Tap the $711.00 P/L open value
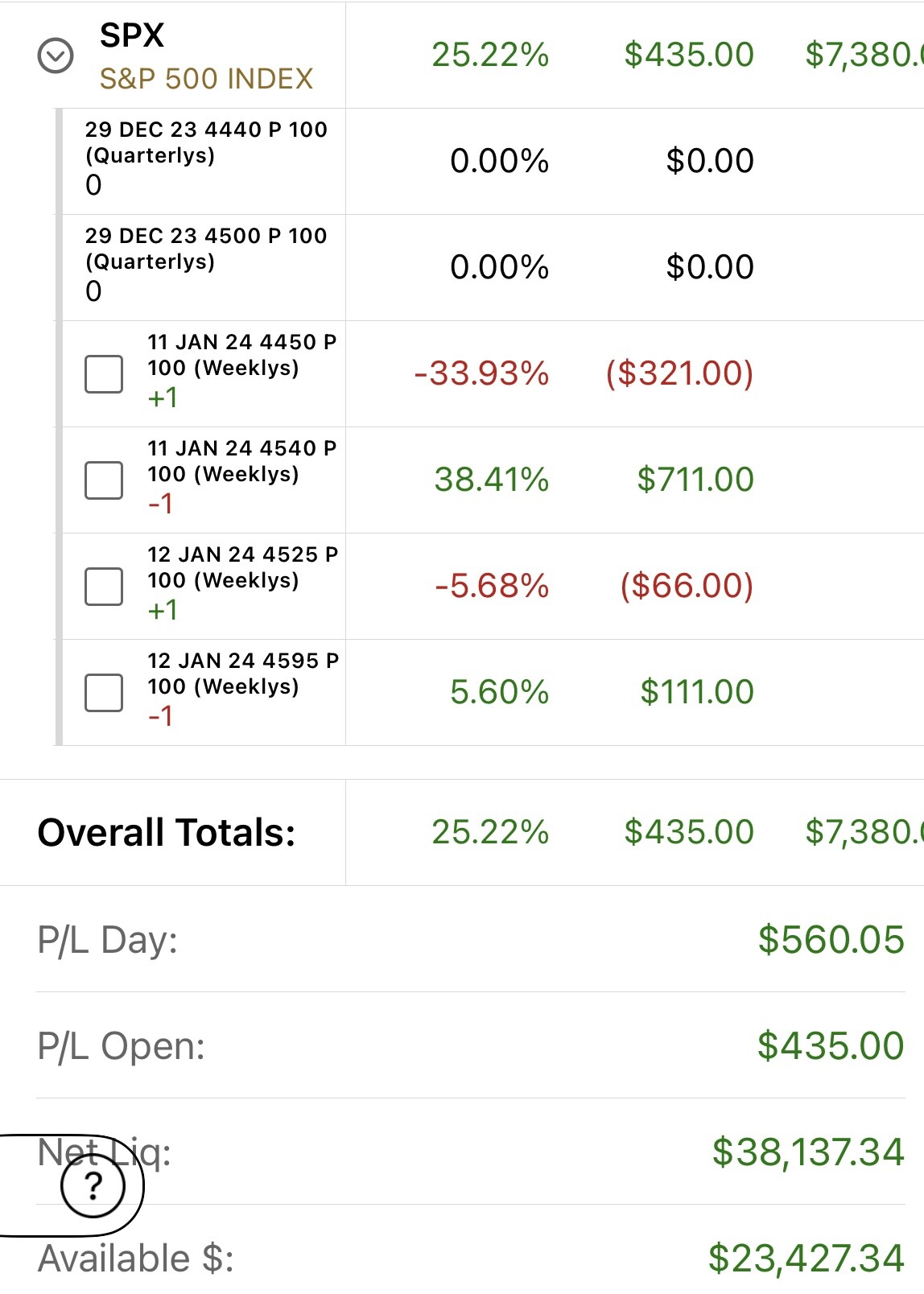Viewport: 924px width, 1294px height. 695,480
